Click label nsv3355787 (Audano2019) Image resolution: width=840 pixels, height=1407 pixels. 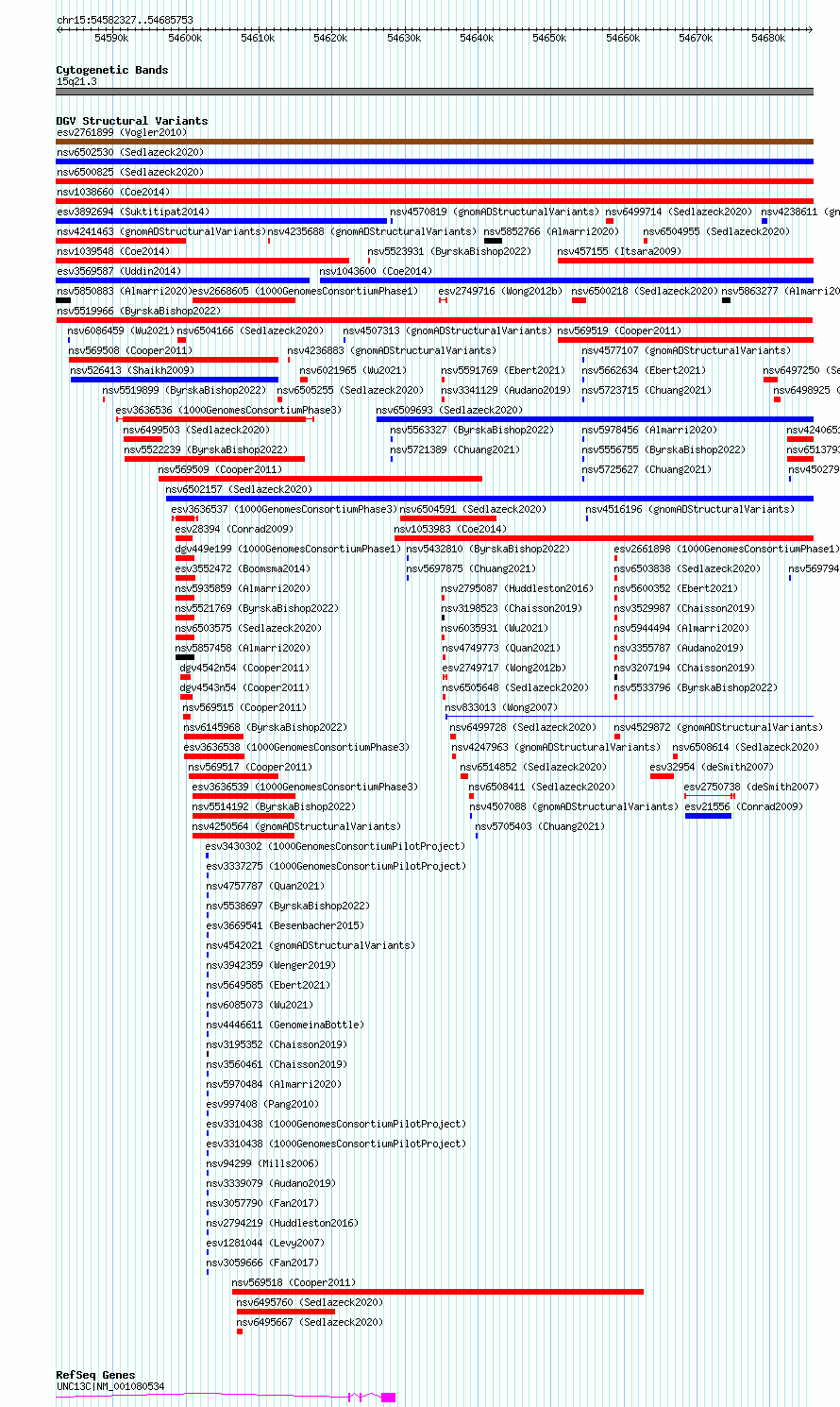point(680,648)
